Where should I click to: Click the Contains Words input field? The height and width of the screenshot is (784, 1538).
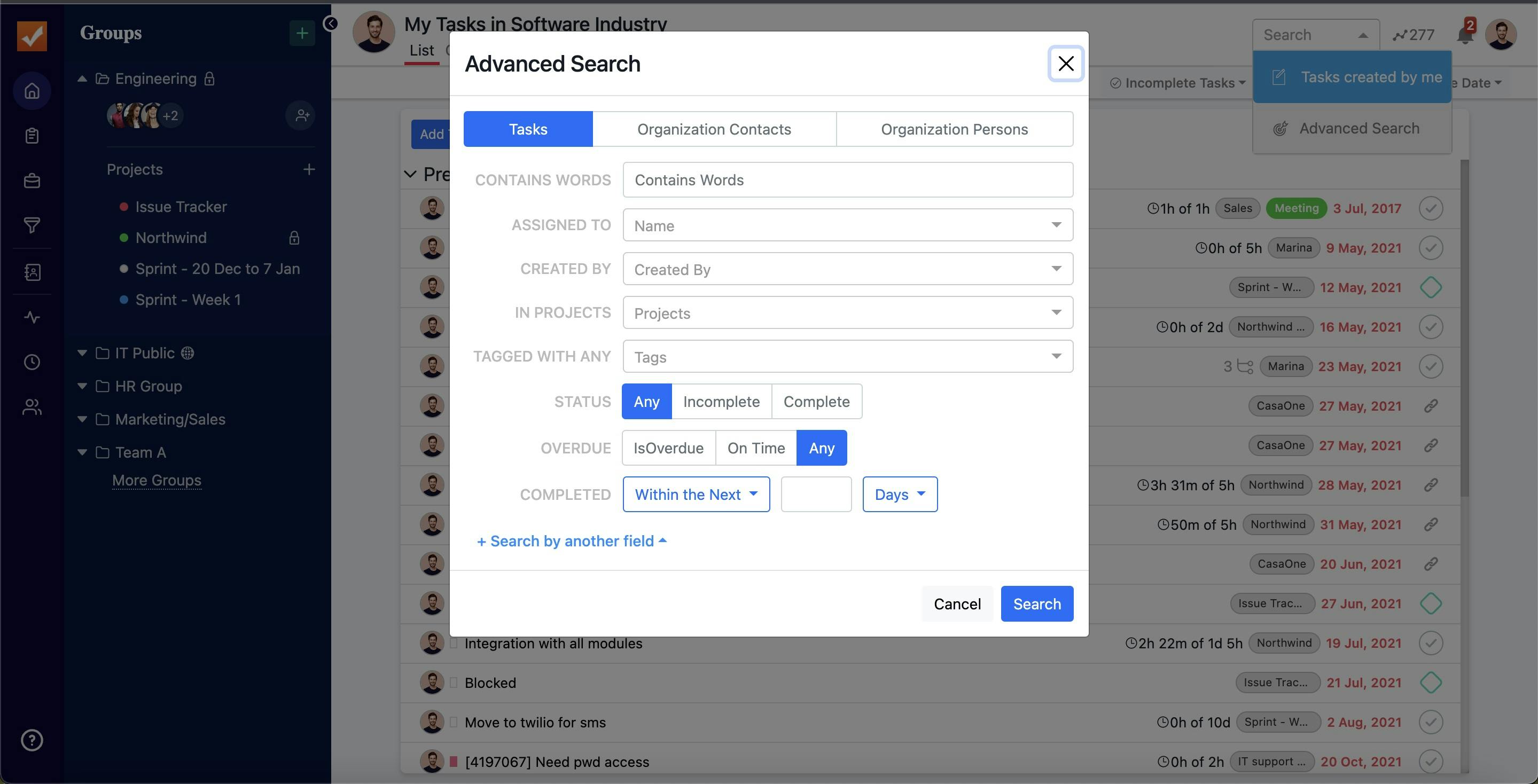point(847,180)
